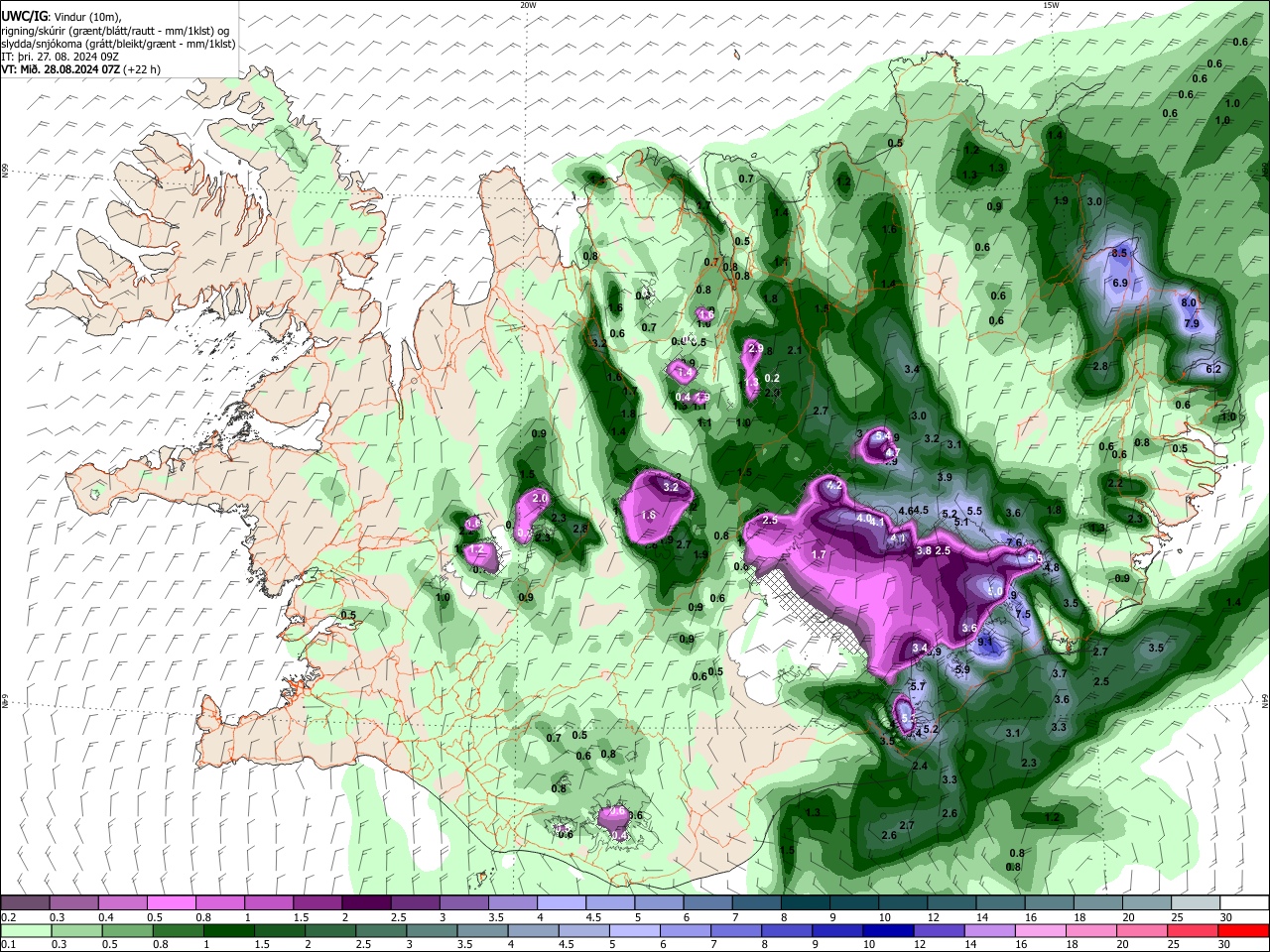Select the 6.9 precipitation value
The height and width of the screenshot is (952, 1270).
[1120, 283]
